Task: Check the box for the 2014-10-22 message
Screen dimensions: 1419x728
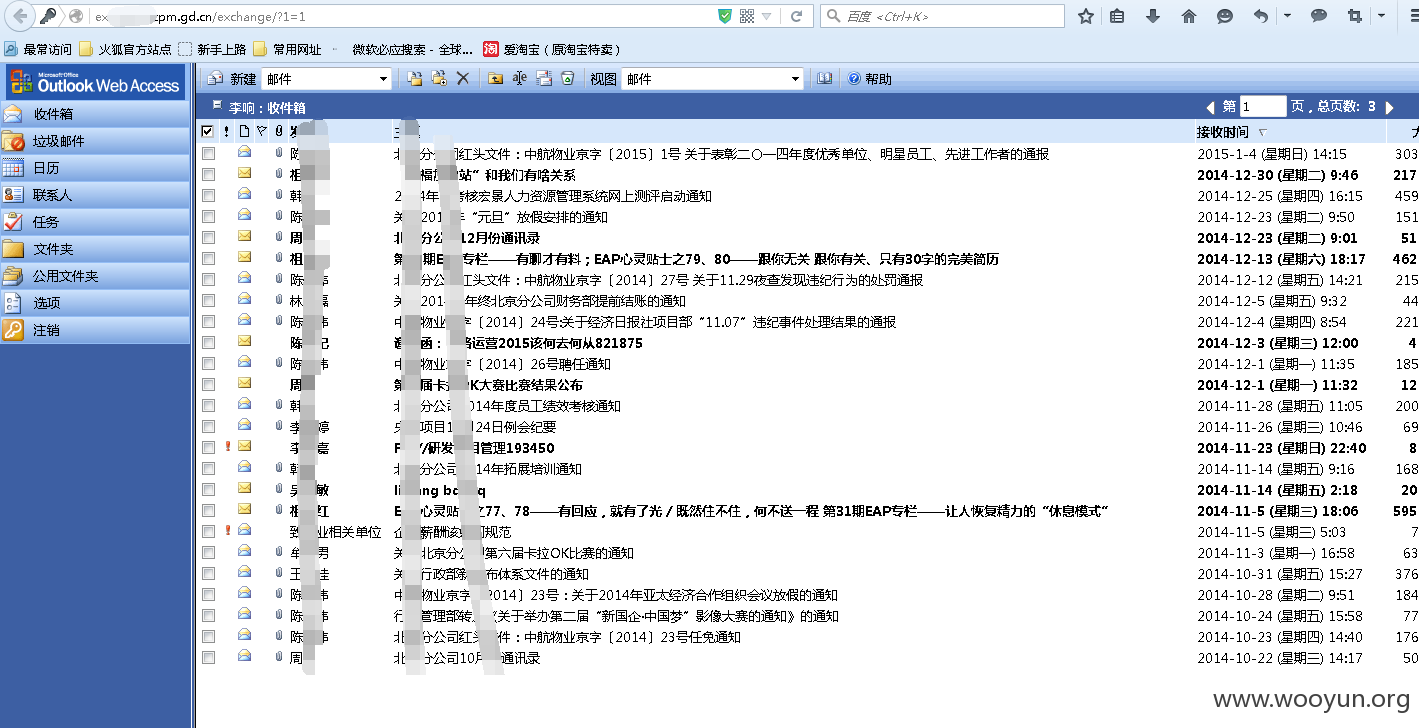Action: point(208,658)
